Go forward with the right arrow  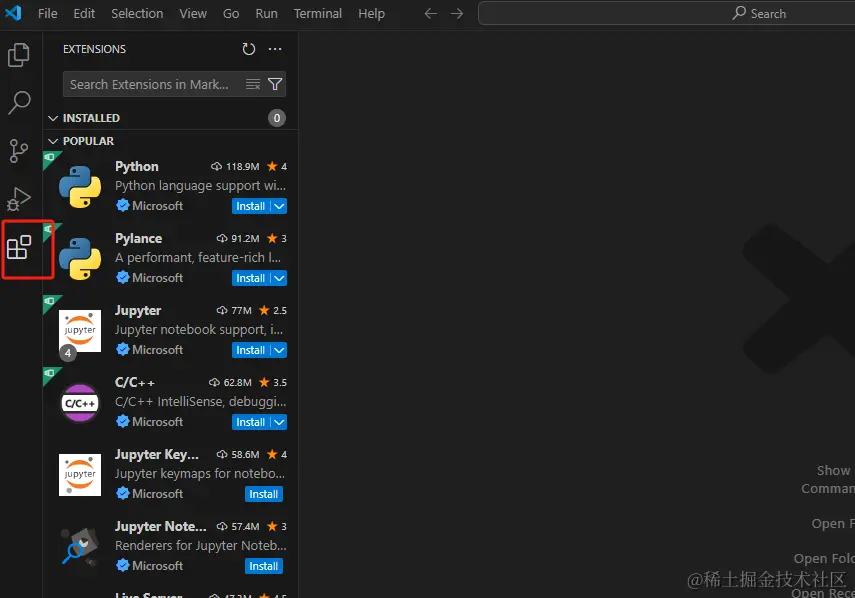pos(457,13)
